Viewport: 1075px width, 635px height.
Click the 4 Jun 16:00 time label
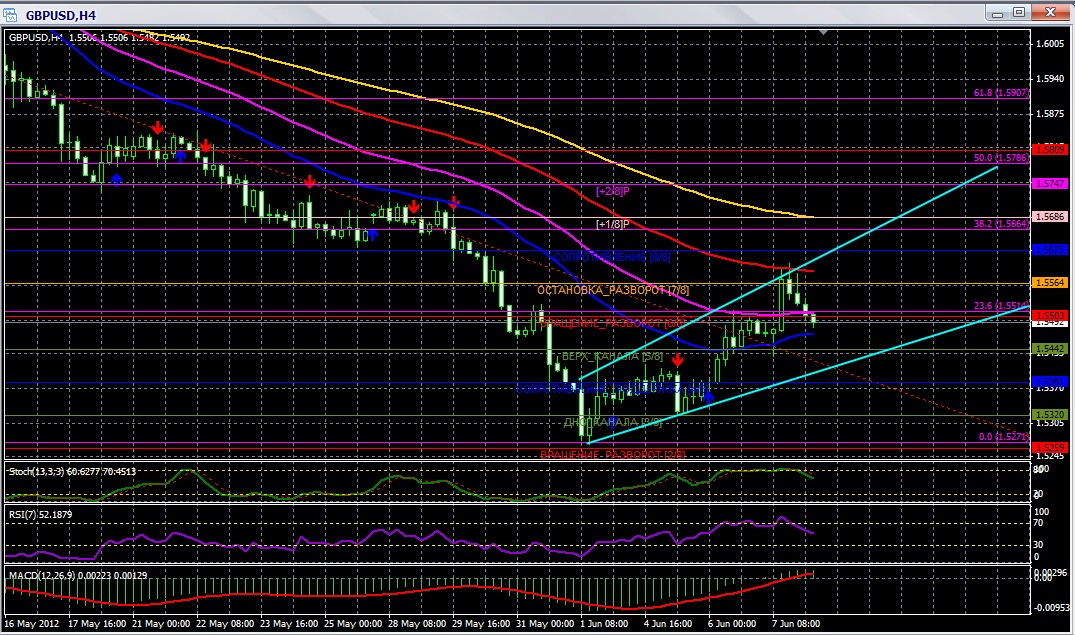pyautogui.click(x=668, y=623)
